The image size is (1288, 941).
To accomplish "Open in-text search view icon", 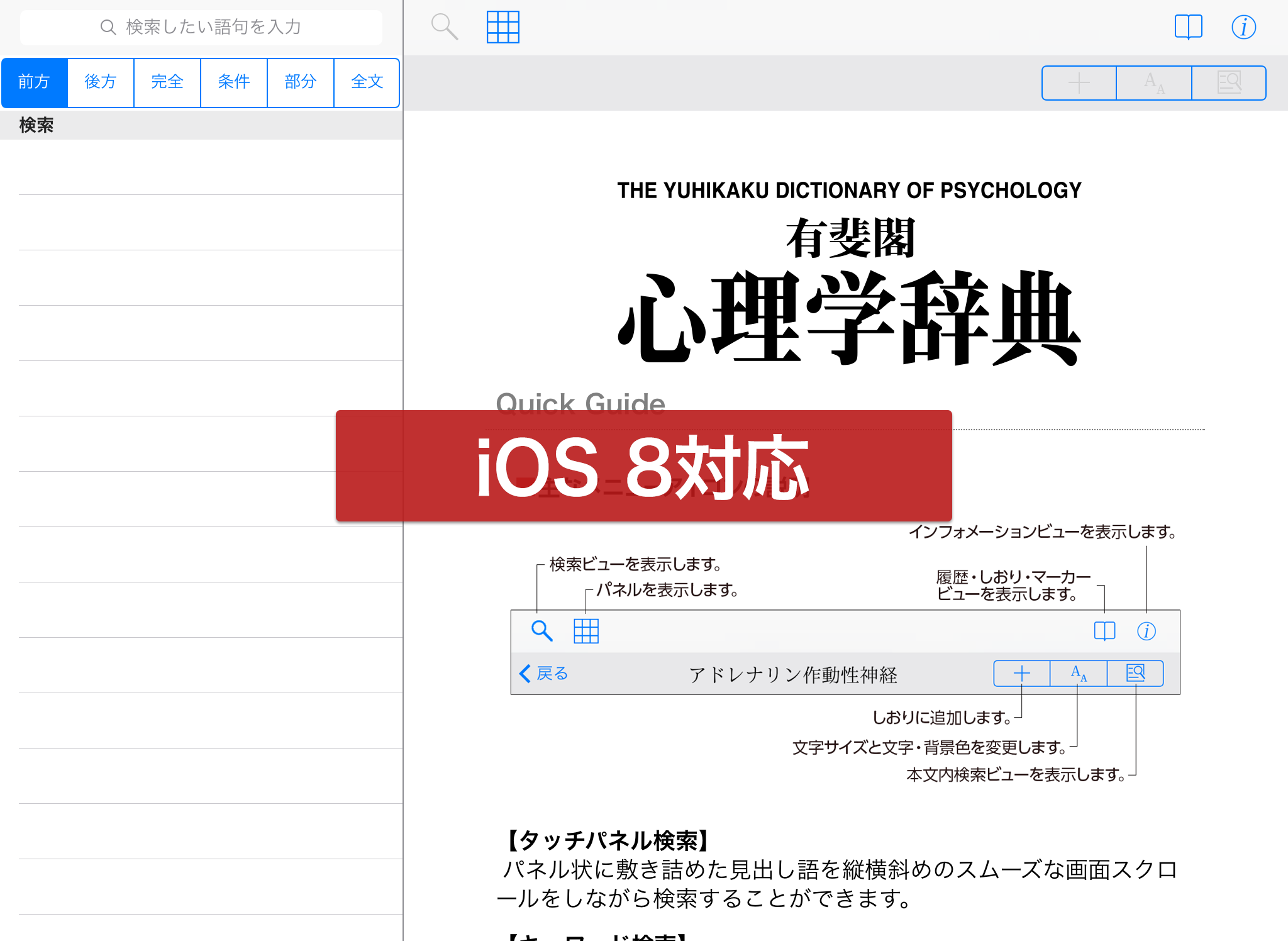I will (1229, 83).
